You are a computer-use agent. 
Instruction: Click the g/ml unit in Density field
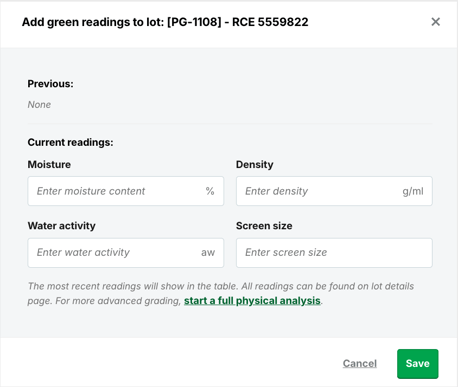413,191
